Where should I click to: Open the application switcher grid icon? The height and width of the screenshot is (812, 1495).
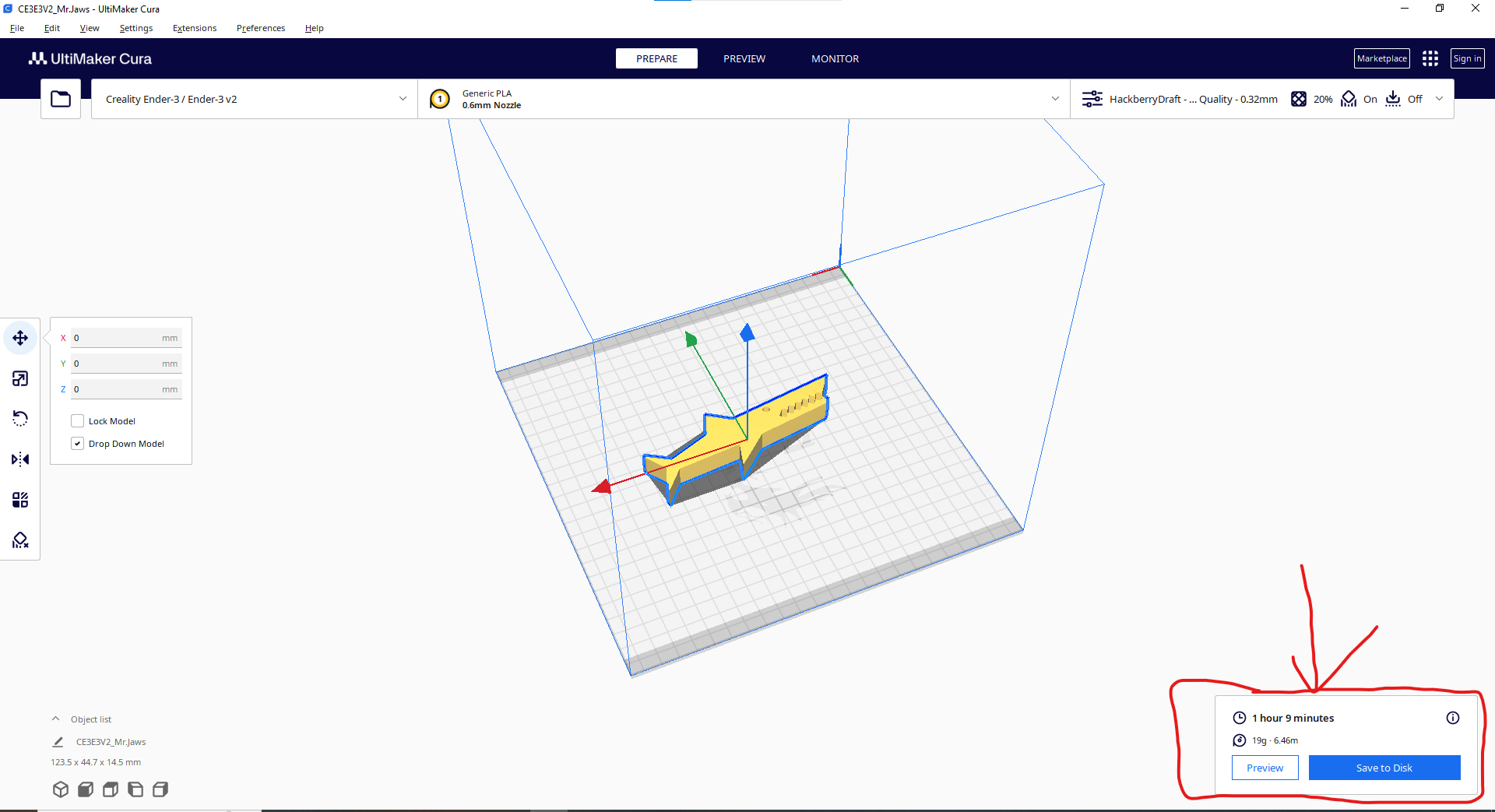[x=1430, y=58]
